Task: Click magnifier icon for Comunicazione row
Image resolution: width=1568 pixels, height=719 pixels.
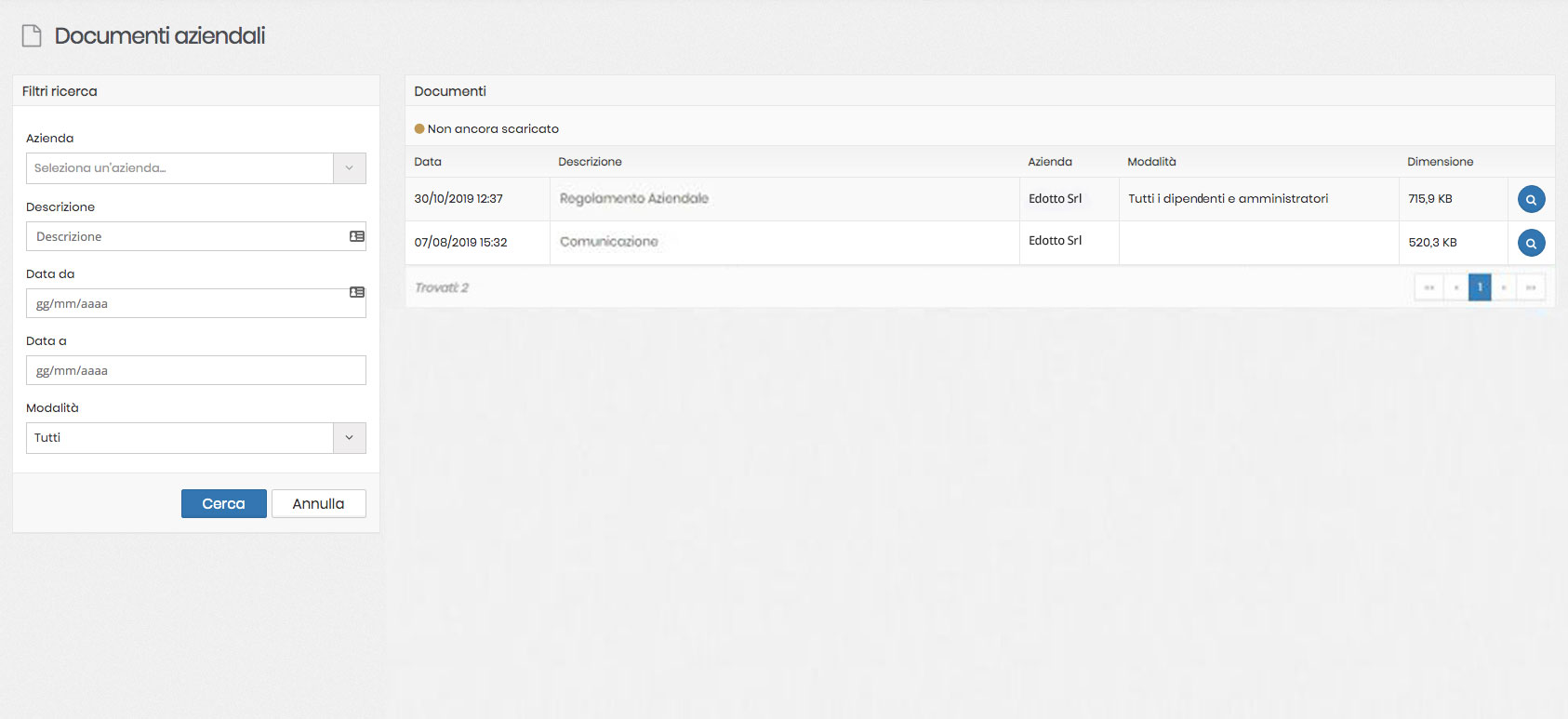Action: pyautogui.click(x=1531, y=243)
